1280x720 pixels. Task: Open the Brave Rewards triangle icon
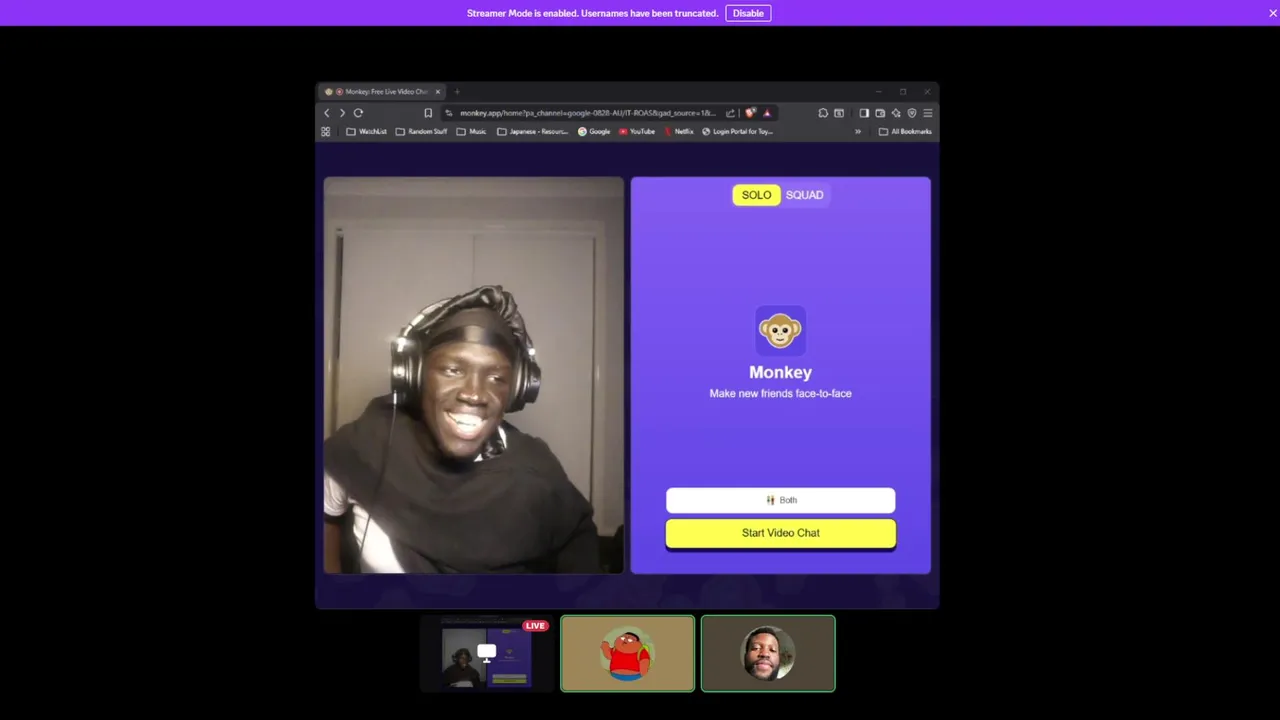pos(767,113)
